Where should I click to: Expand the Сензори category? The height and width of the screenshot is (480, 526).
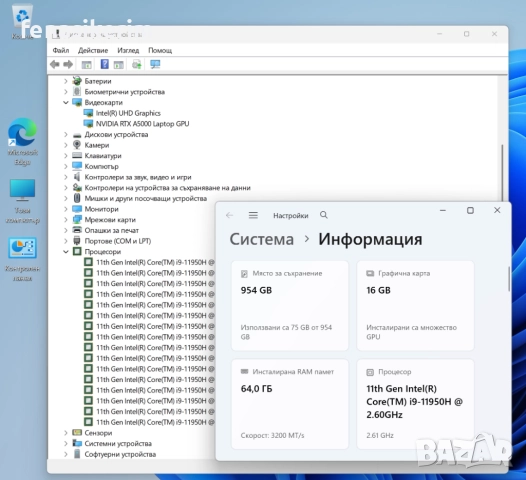[66, 433]
